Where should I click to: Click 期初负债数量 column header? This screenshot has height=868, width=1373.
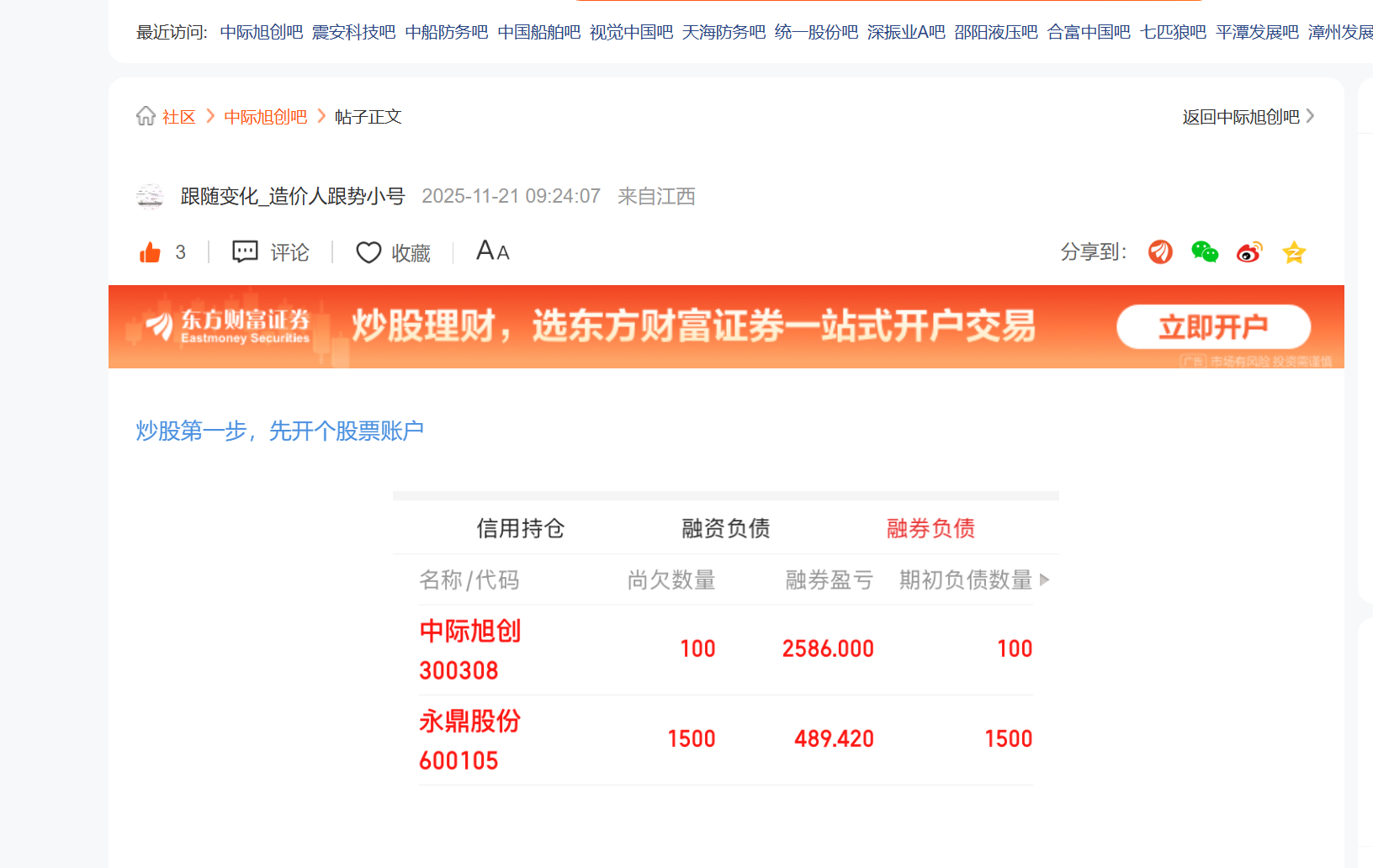coord(966,580)
